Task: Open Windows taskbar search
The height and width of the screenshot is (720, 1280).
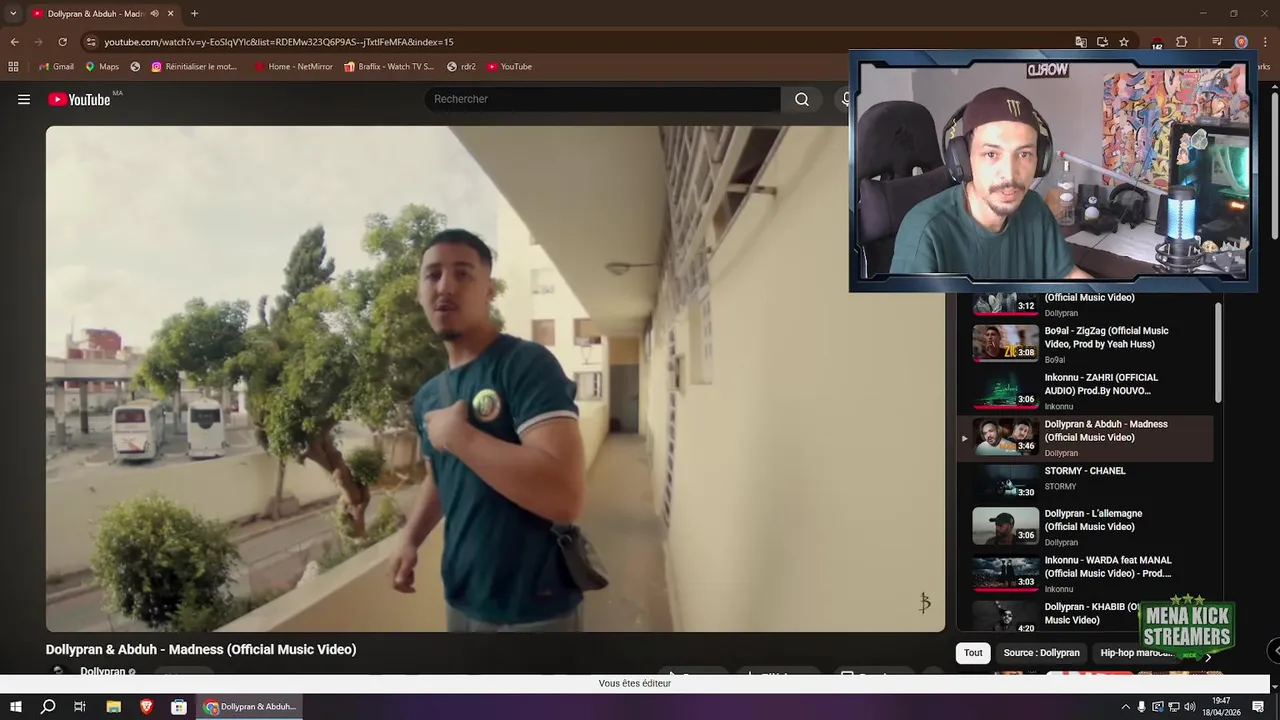Action: point(48,707)
